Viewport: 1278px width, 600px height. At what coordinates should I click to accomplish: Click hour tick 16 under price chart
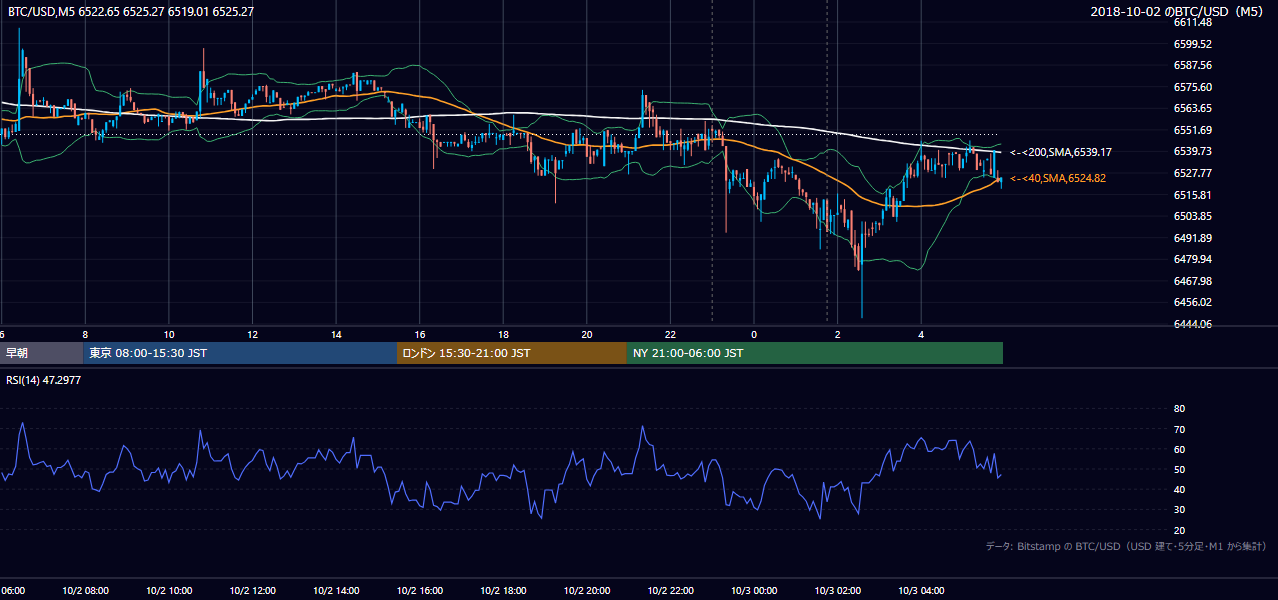[x=420, y=334]
